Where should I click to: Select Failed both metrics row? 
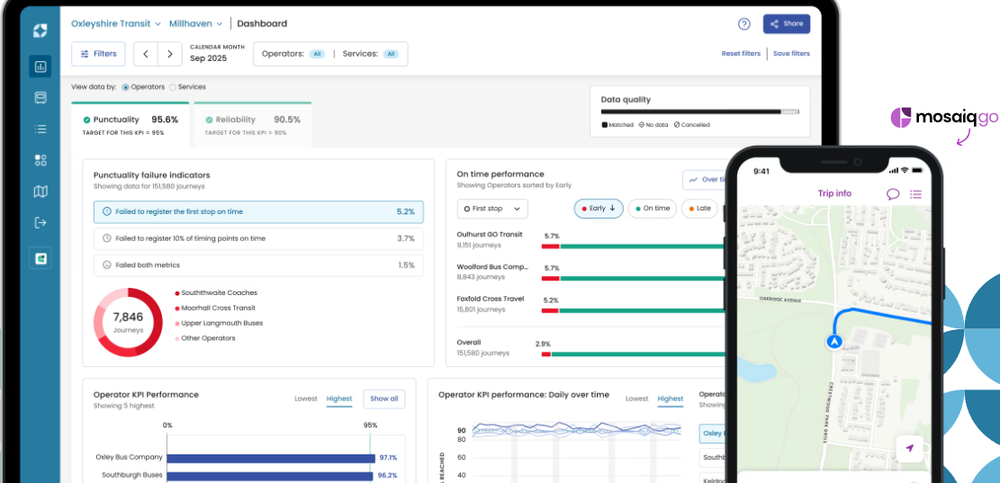coord(258,265)
